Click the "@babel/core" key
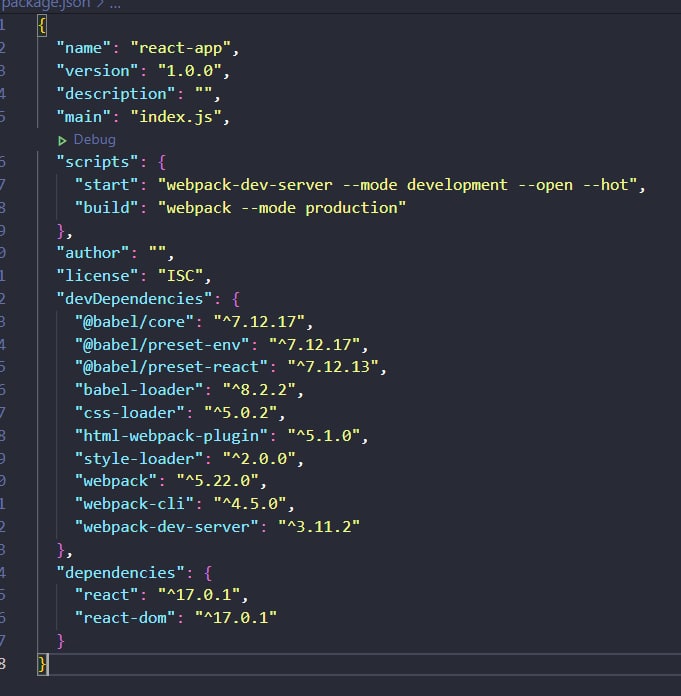681x696 pixels. 135,321
